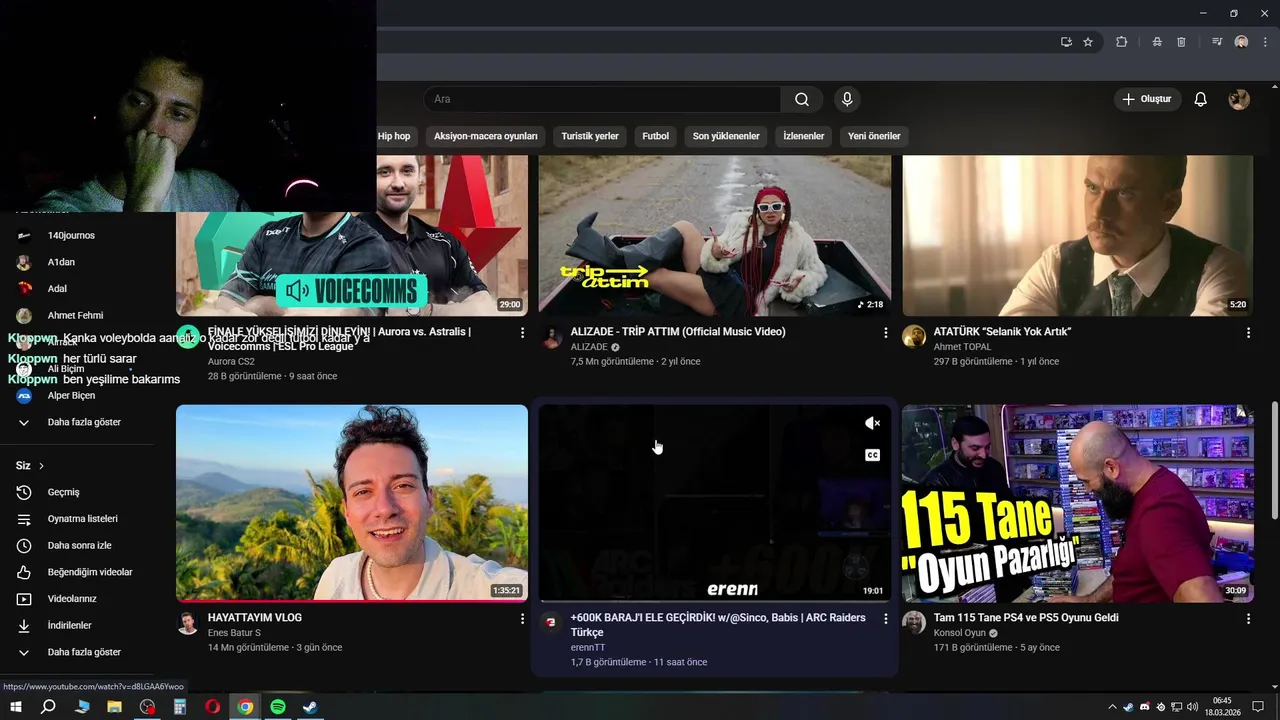Expand Daha fazla göster under subscriptions
This screenshot has width=1280, height=720.
pos(84,422)
